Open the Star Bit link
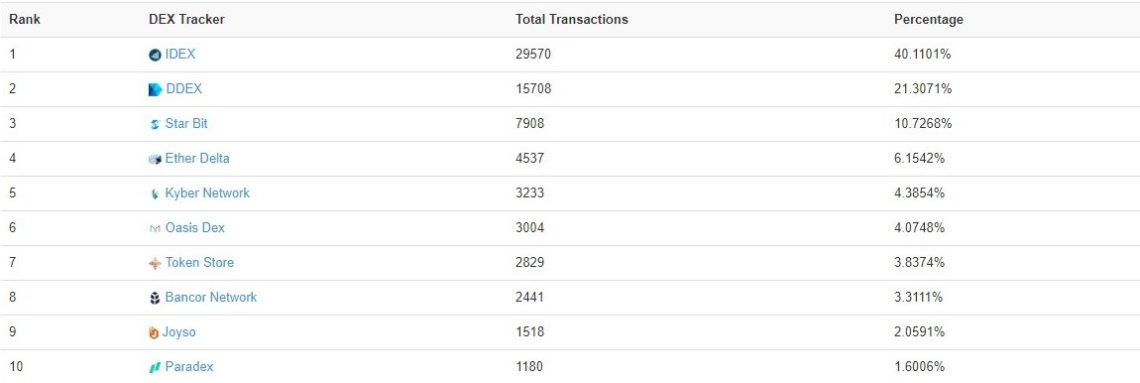 [186, 124]
